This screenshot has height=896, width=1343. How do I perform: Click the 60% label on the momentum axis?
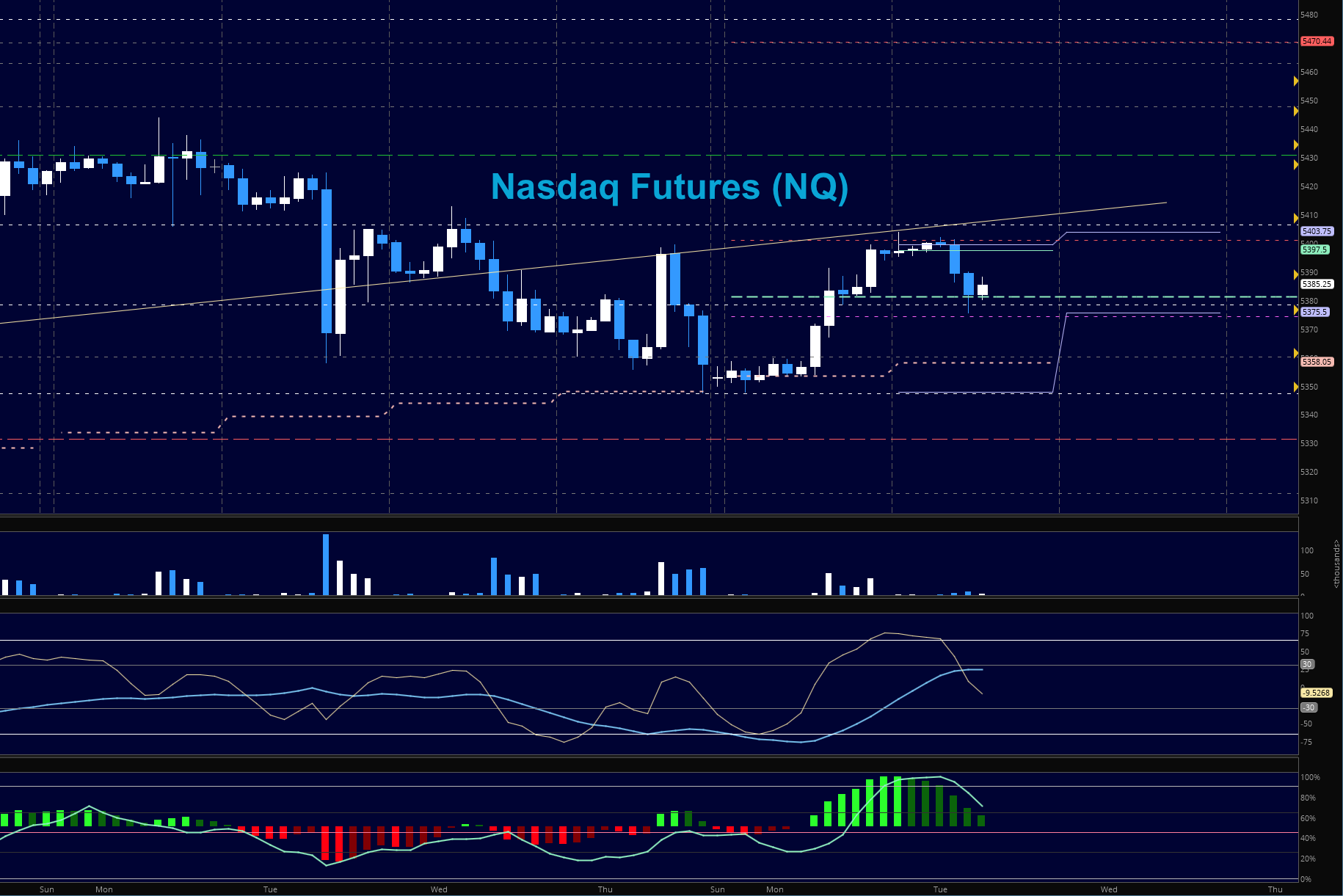tap(1309, 818)
